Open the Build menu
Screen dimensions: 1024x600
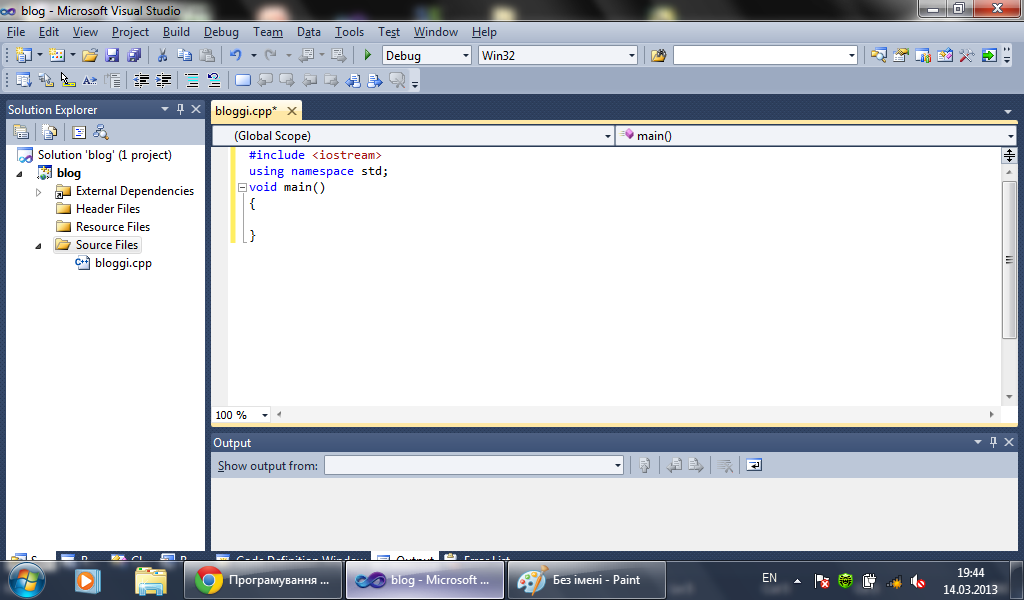tap(176, 32)
